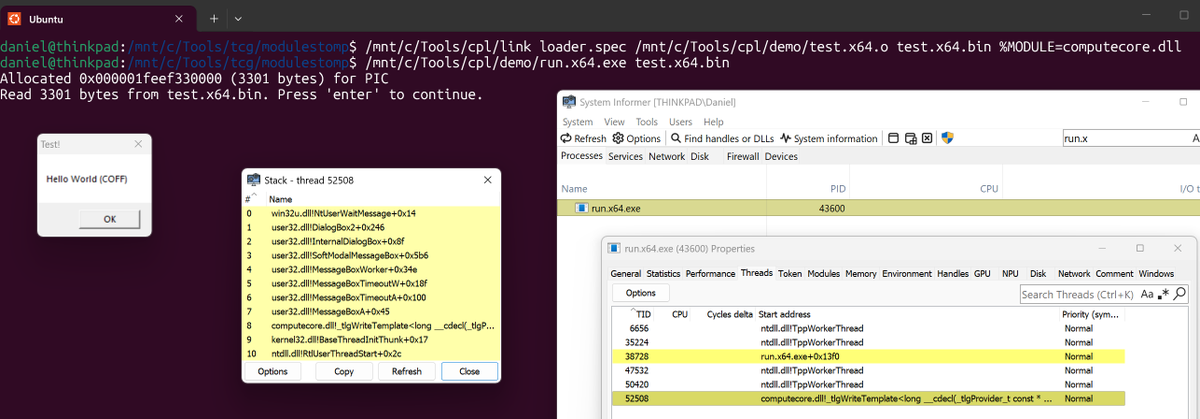Click Refresh in the Stack window

[x=406, y=371]
